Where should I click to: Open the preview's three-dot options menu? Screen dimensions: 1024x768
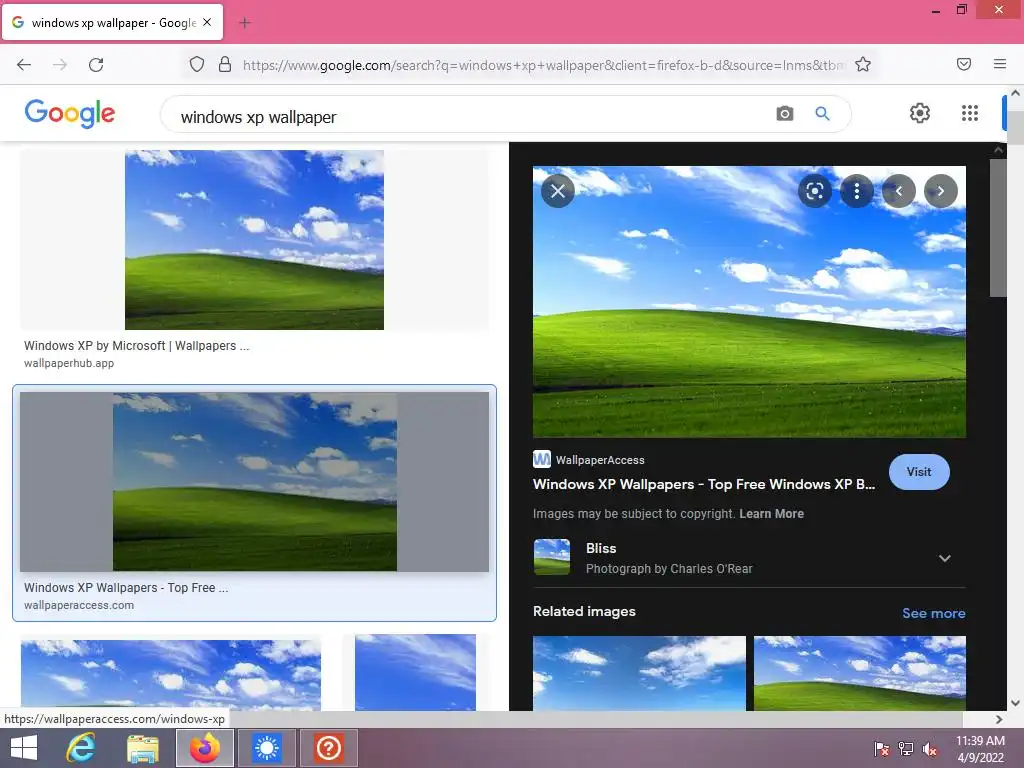[857, 191]
